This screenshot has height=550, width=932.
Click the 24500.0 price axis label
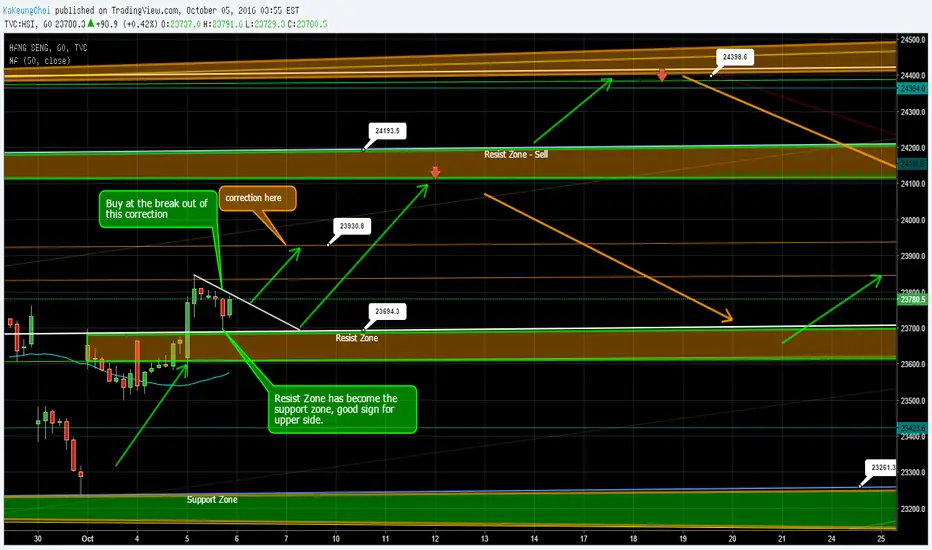913,40
